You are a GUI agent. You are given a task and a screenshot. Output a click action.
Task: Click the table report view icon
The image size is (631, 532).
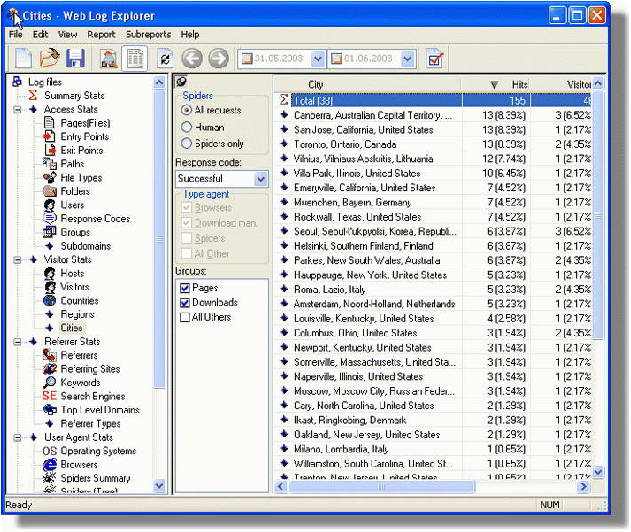coord(135,59)
